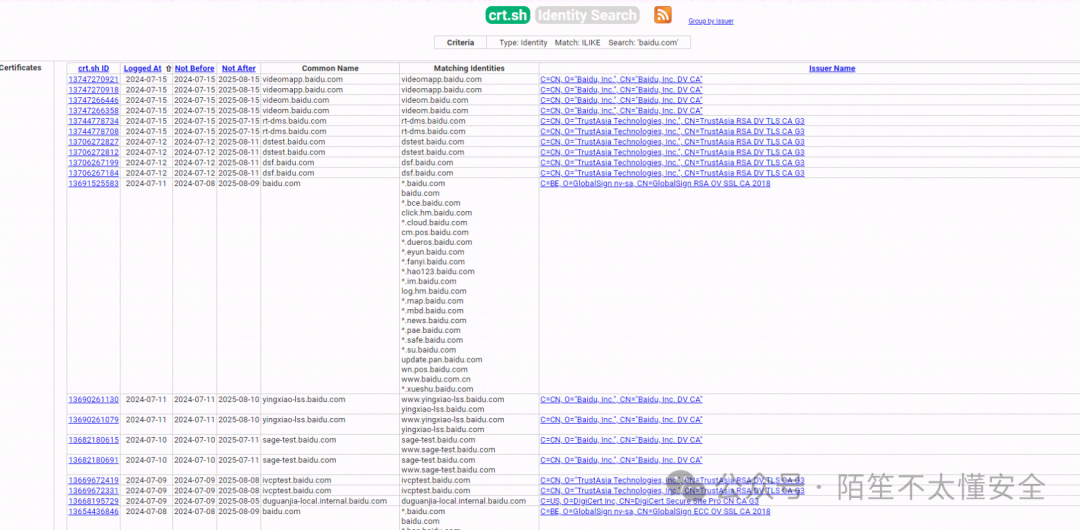Click the Criteria label cell
The width and height of the screenshot is (1080, 530).
[460, 43]
